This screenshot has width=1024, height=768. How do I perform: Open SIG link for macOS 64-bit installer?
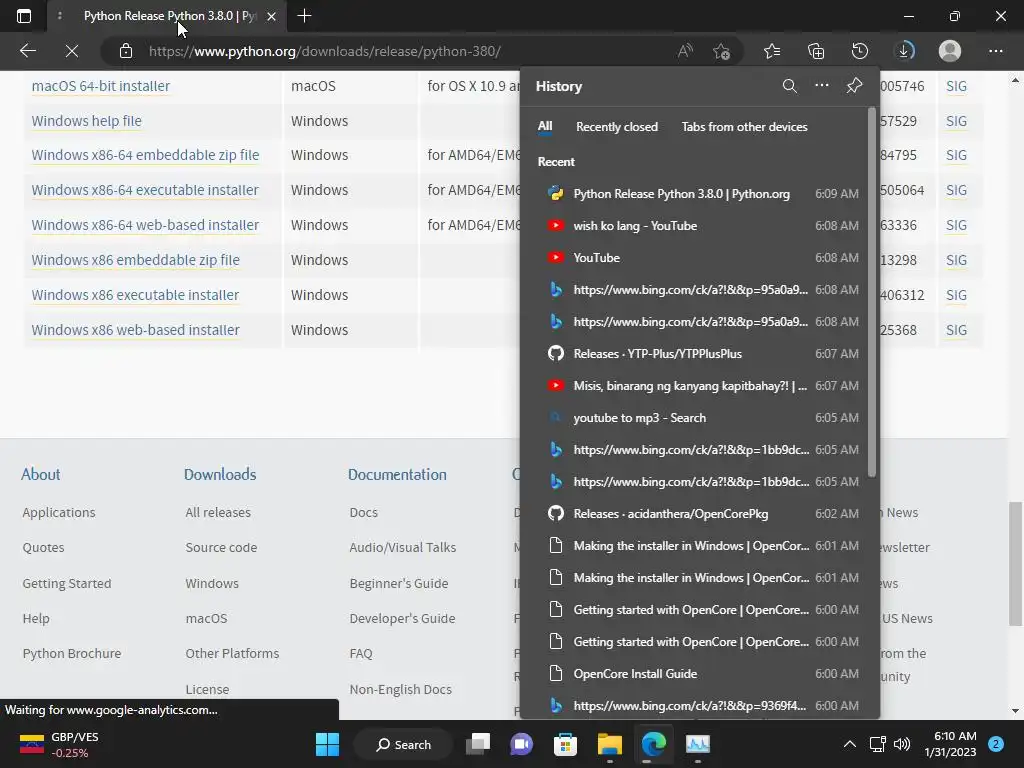956,86
